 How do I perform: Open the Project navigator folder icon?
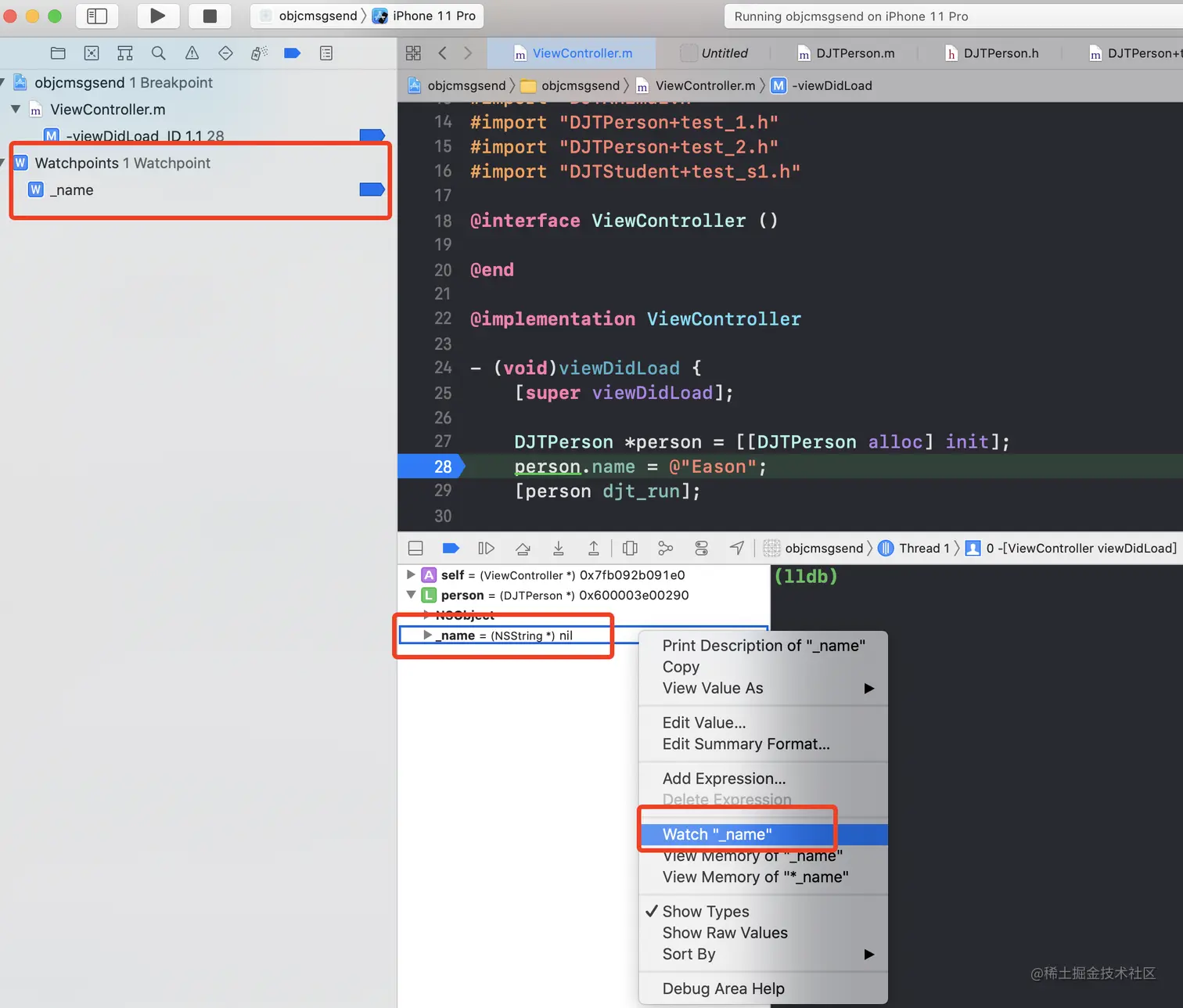58,53
